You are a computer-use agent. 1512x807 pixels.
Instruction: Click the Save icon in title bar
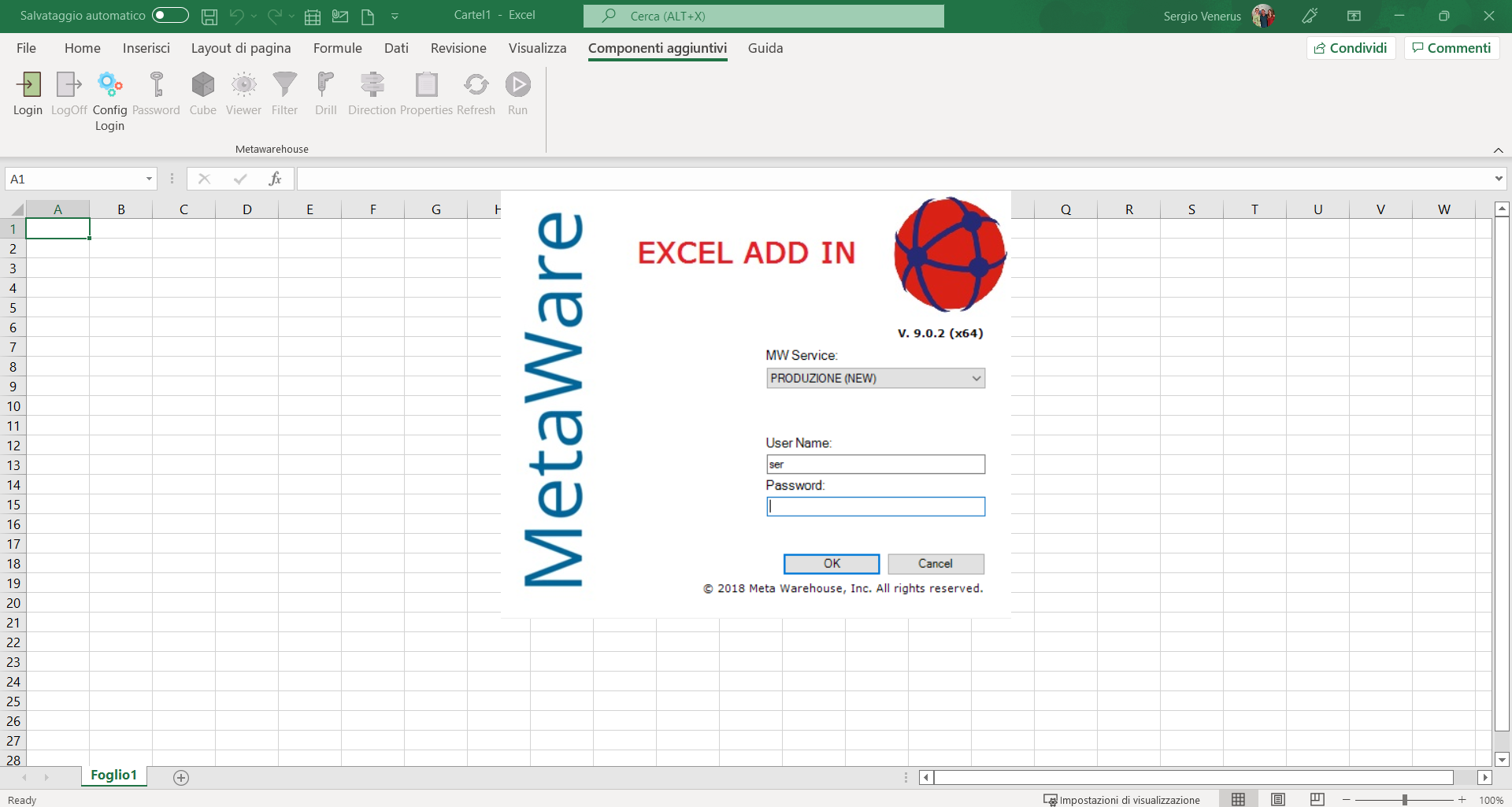(209, 16)
